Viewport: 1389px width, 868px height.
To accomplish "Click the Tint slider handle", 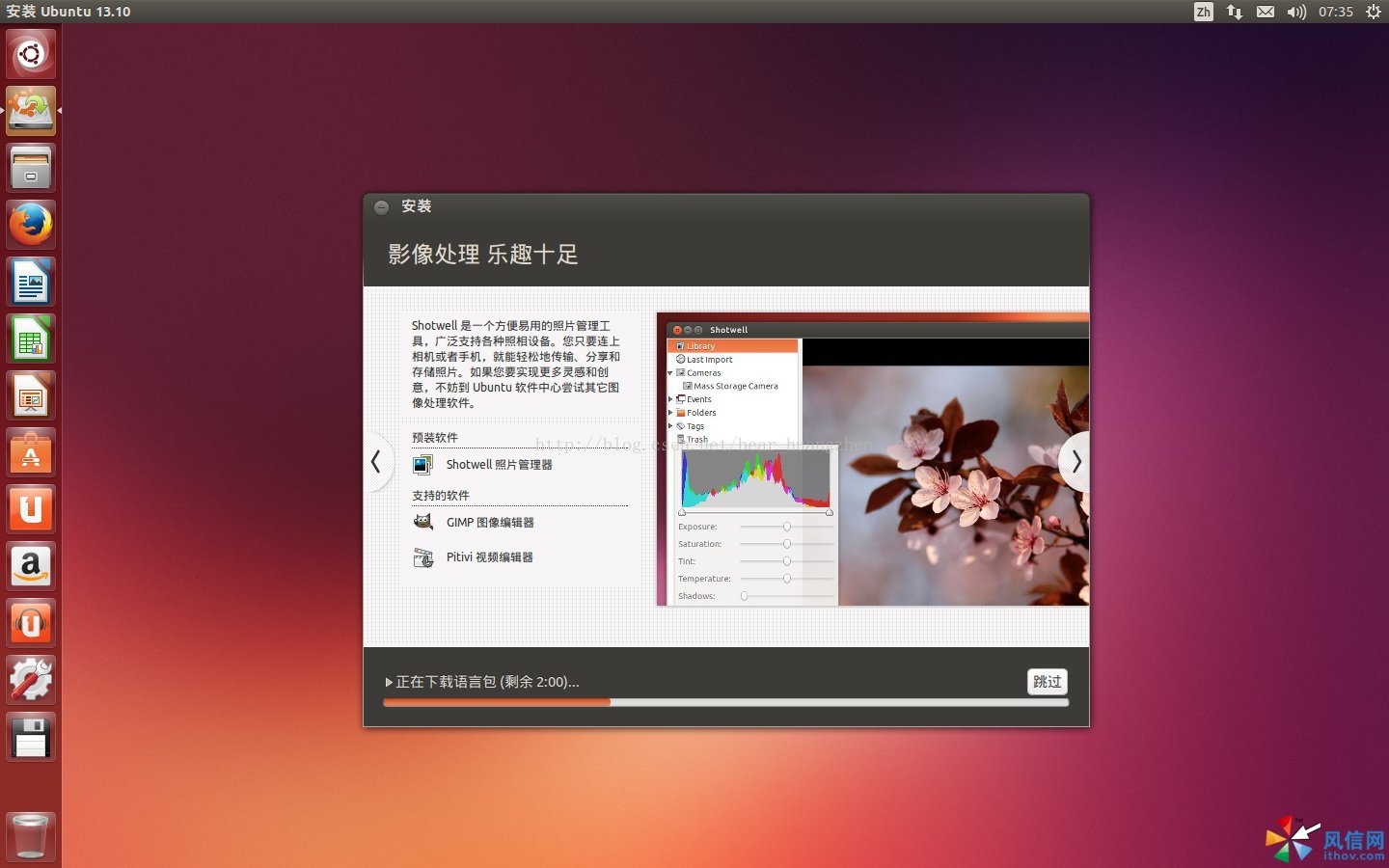I will (787, 561).
